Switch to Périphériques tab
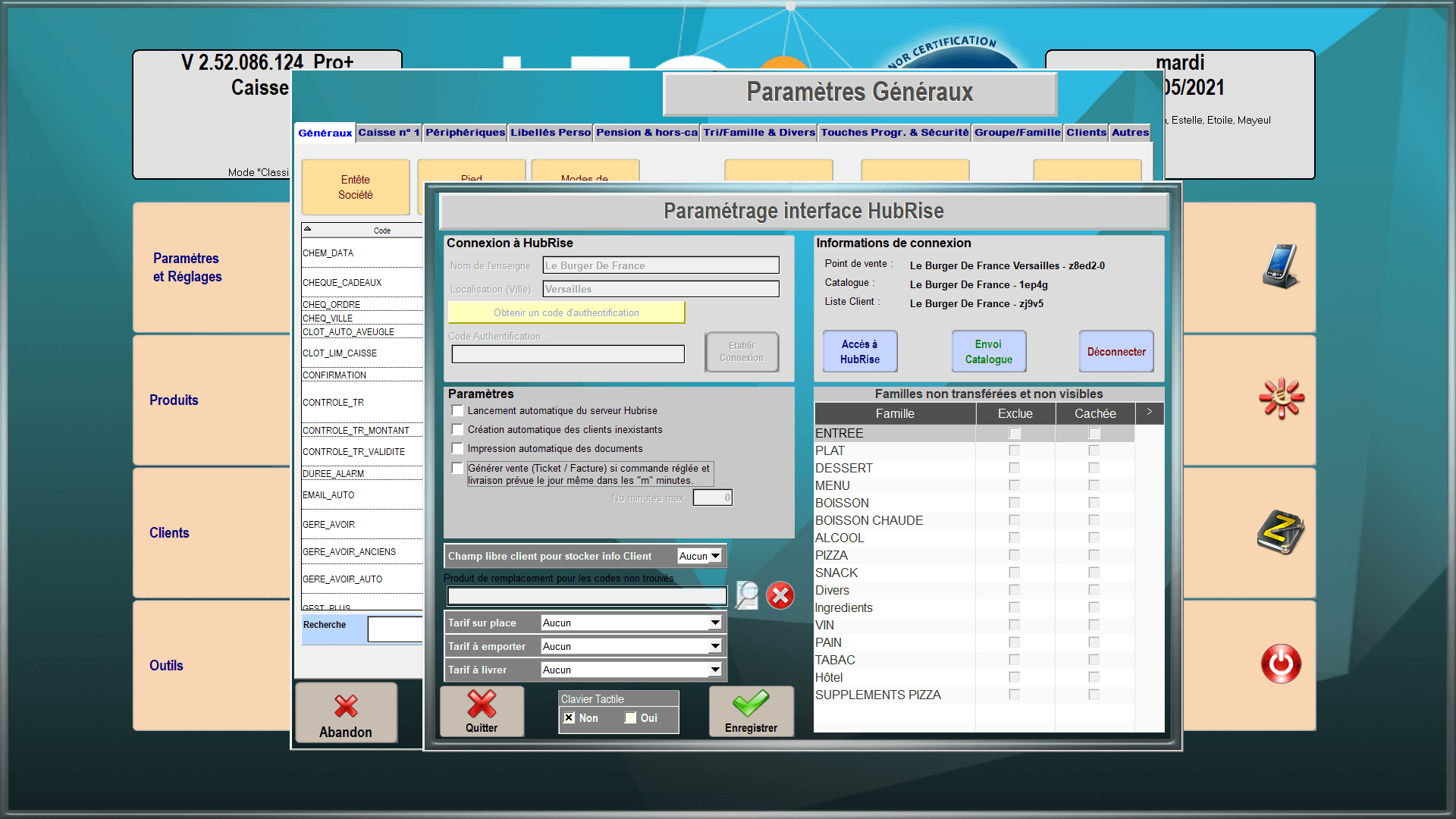Viewport: 1456px width, 819px height. point(465,132)
